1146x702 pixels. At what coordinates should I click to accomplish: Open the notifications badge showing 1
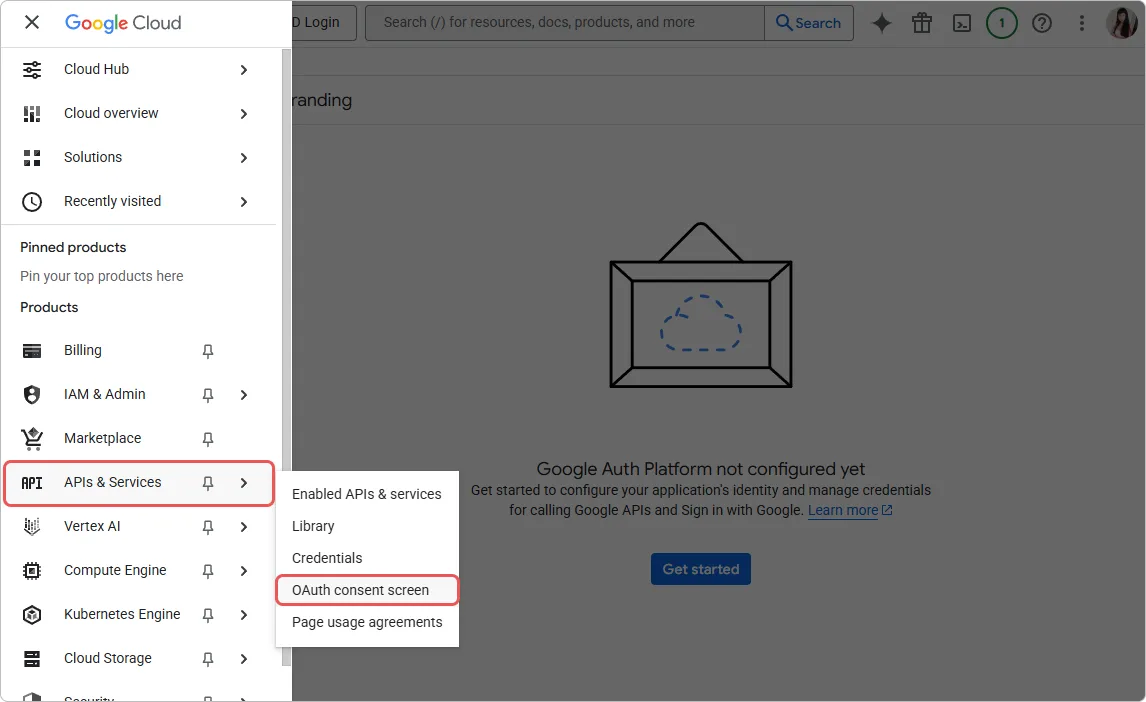[x=1001, y=22]
